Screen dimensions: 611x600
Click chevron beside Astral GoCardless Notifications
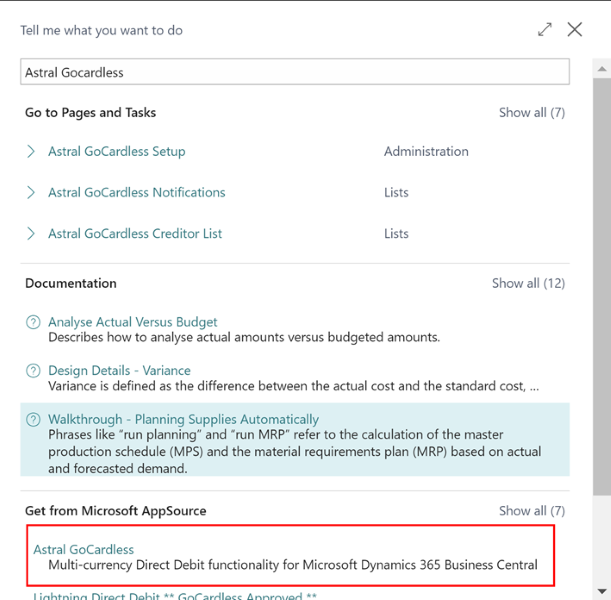click(32, 193)
